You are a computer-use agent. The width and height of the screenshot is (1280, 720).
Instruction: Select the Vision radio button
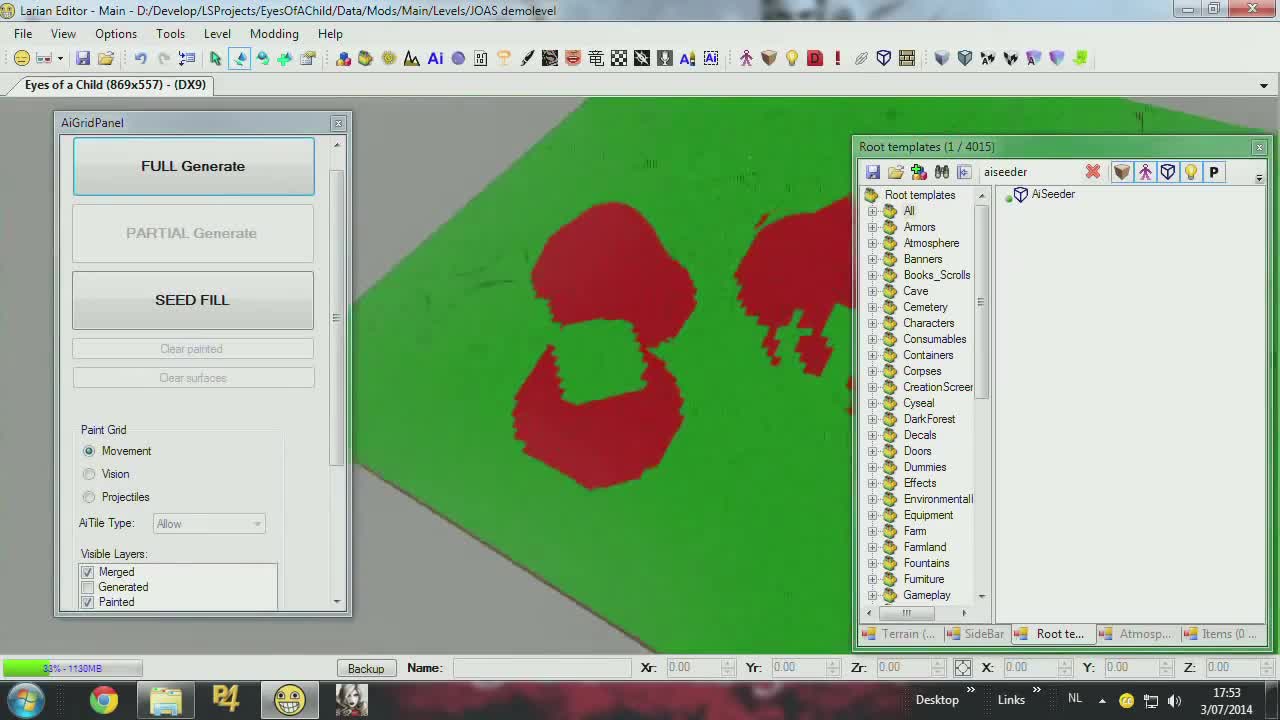(90, 474)
